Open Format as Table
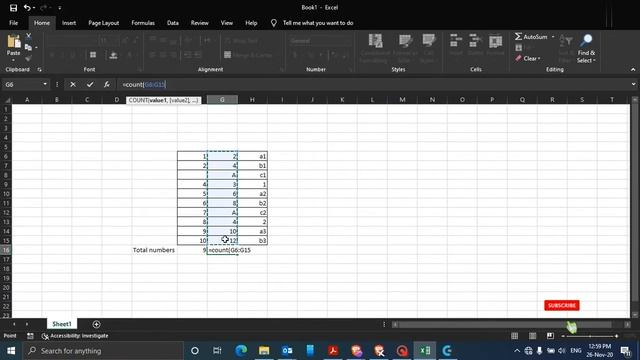This screenshot has height=360, width=640. click(405, 48)
